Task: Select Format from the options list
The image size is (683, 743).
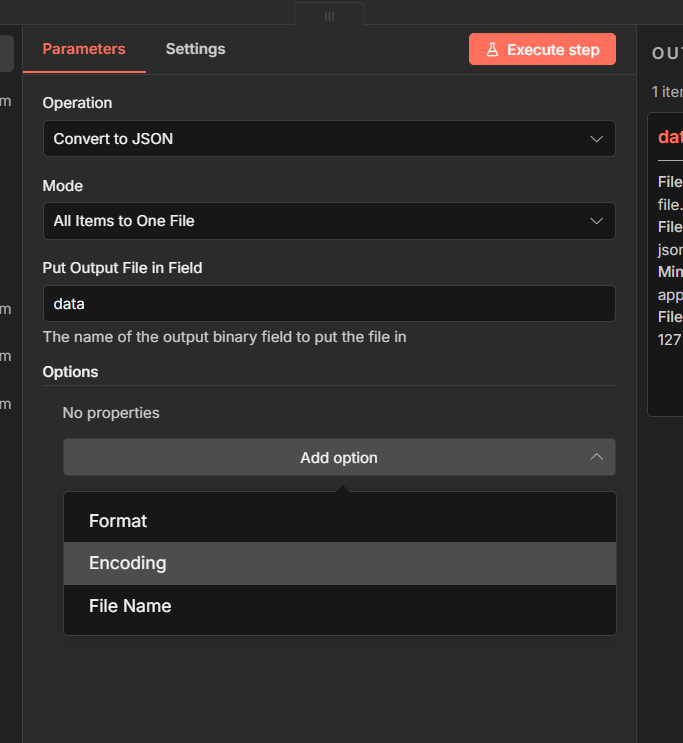Action: [118, 521]
